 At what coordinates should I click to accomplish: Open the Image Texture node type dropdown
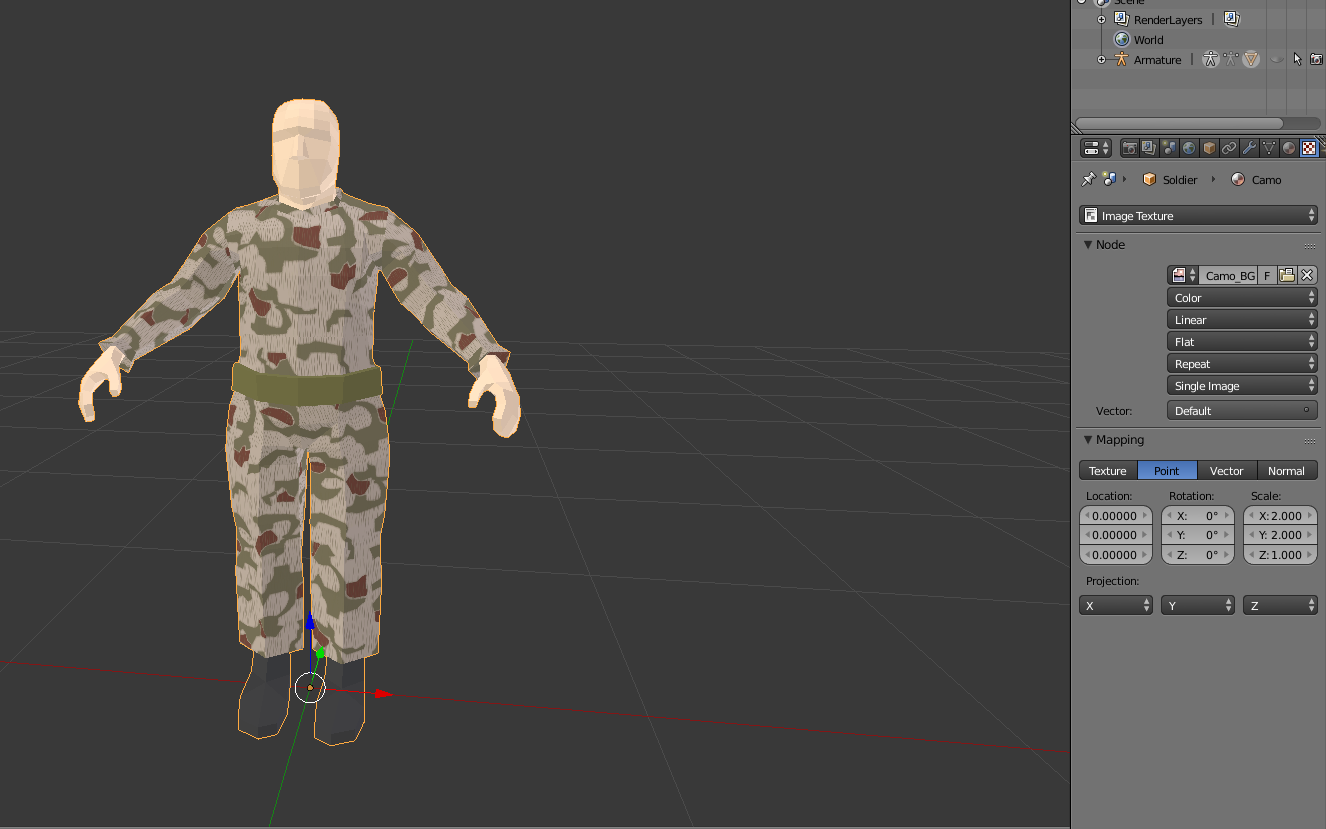click(1198, 216)
